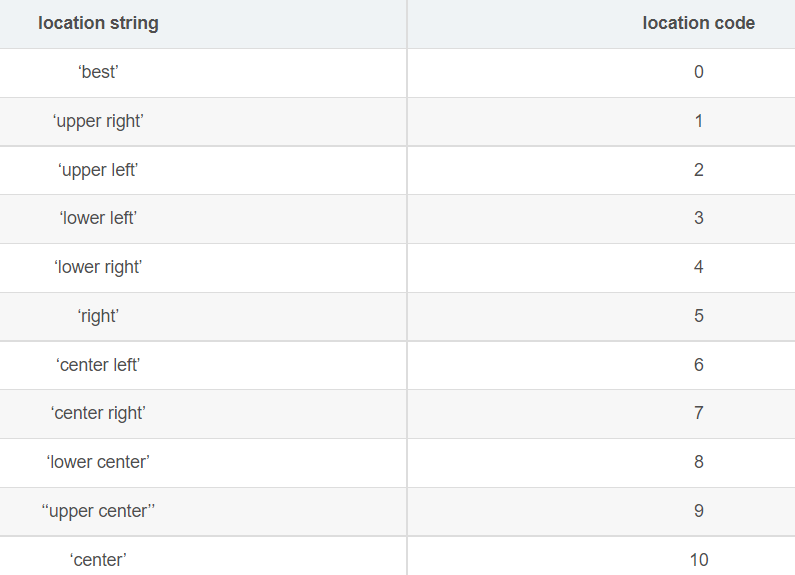Click the 'center left' table cell
This screenshot has width=795, height=575.
pyautogui.click(x=98, y=365)
